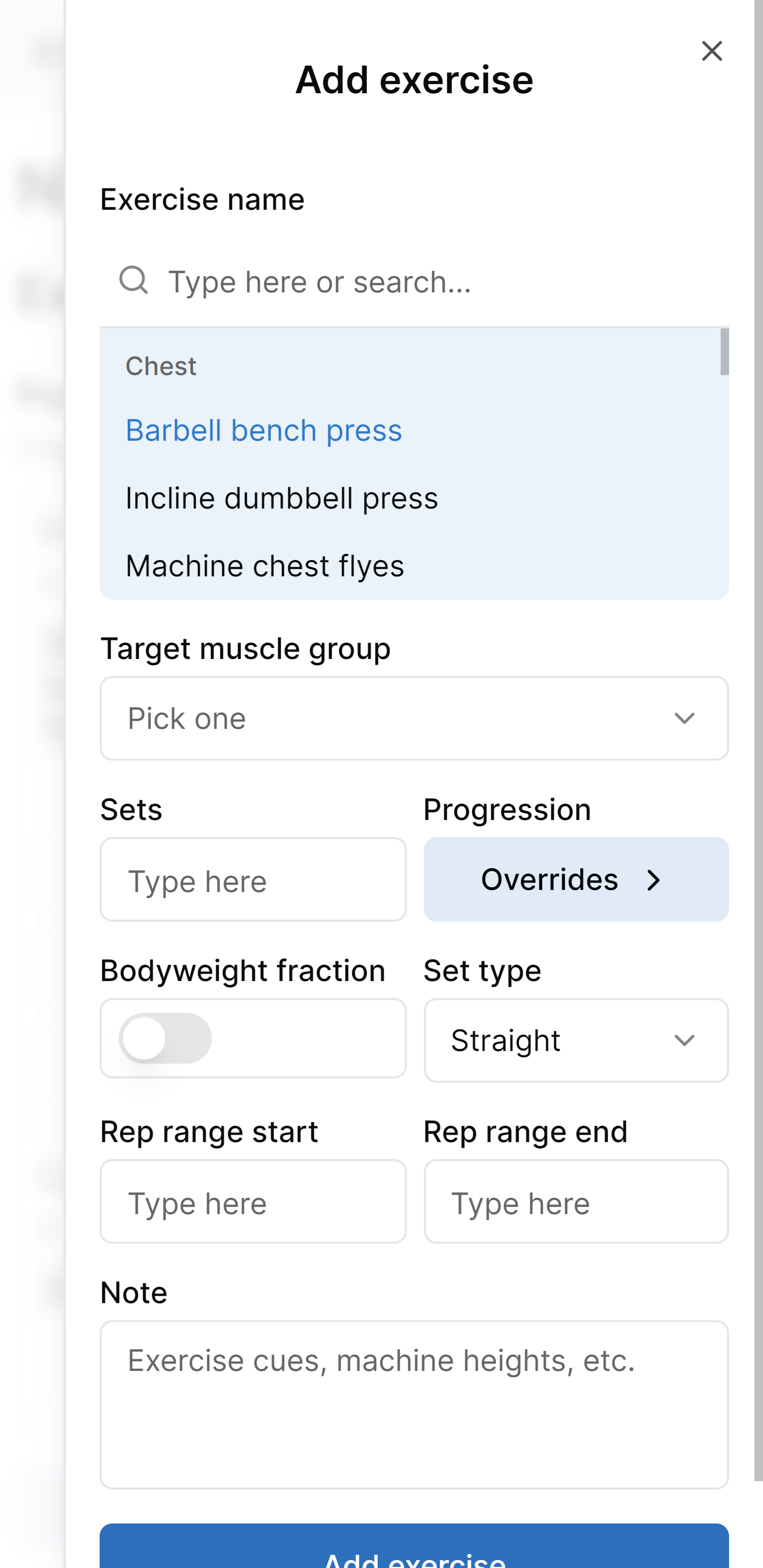This screenshot has width=763, height=1568.
Task: Click the Target muscle group chevron
Action: pyautogui.click(x=685, y=718)
